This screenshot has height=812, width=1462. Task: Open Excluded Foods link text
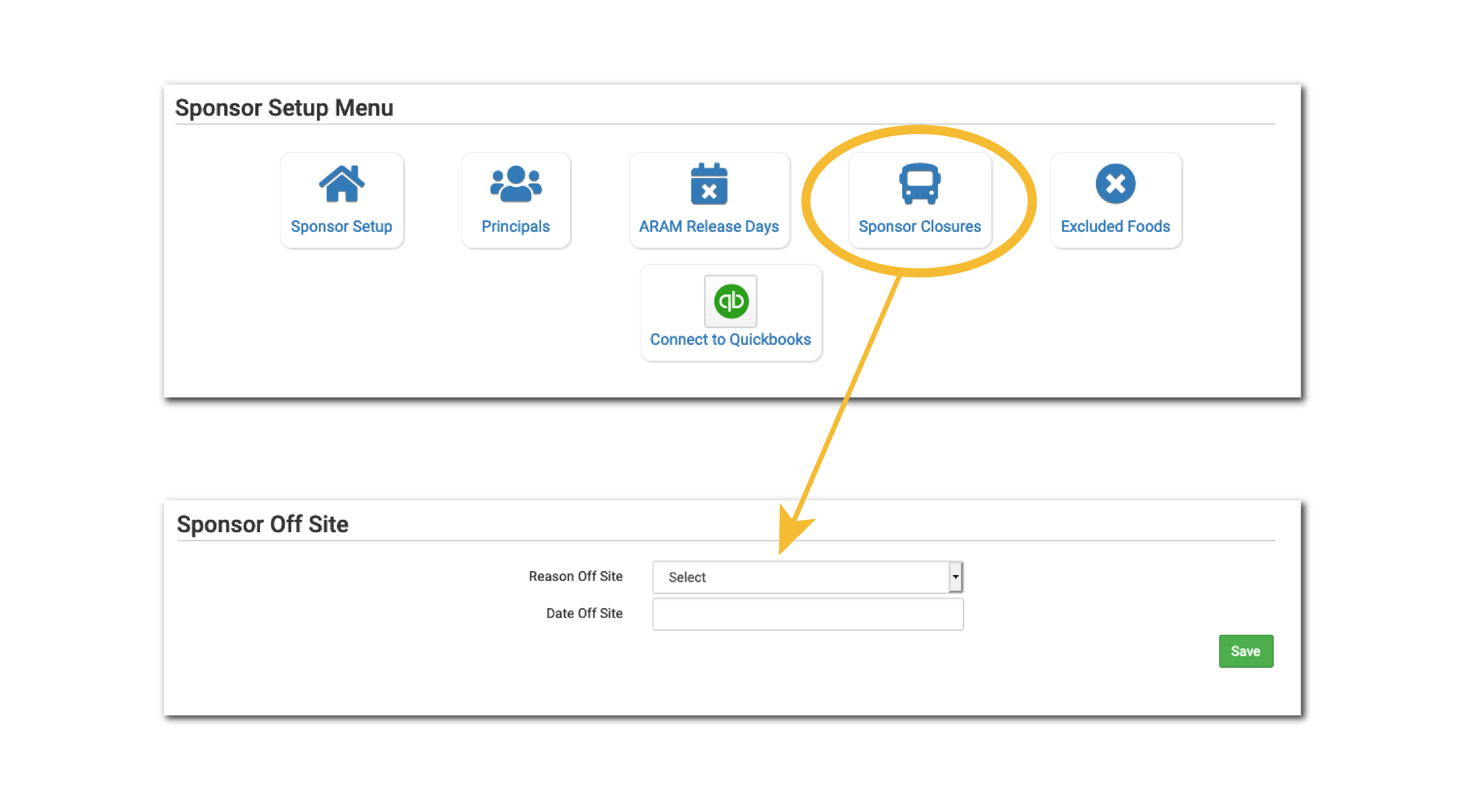point(1115,226)
